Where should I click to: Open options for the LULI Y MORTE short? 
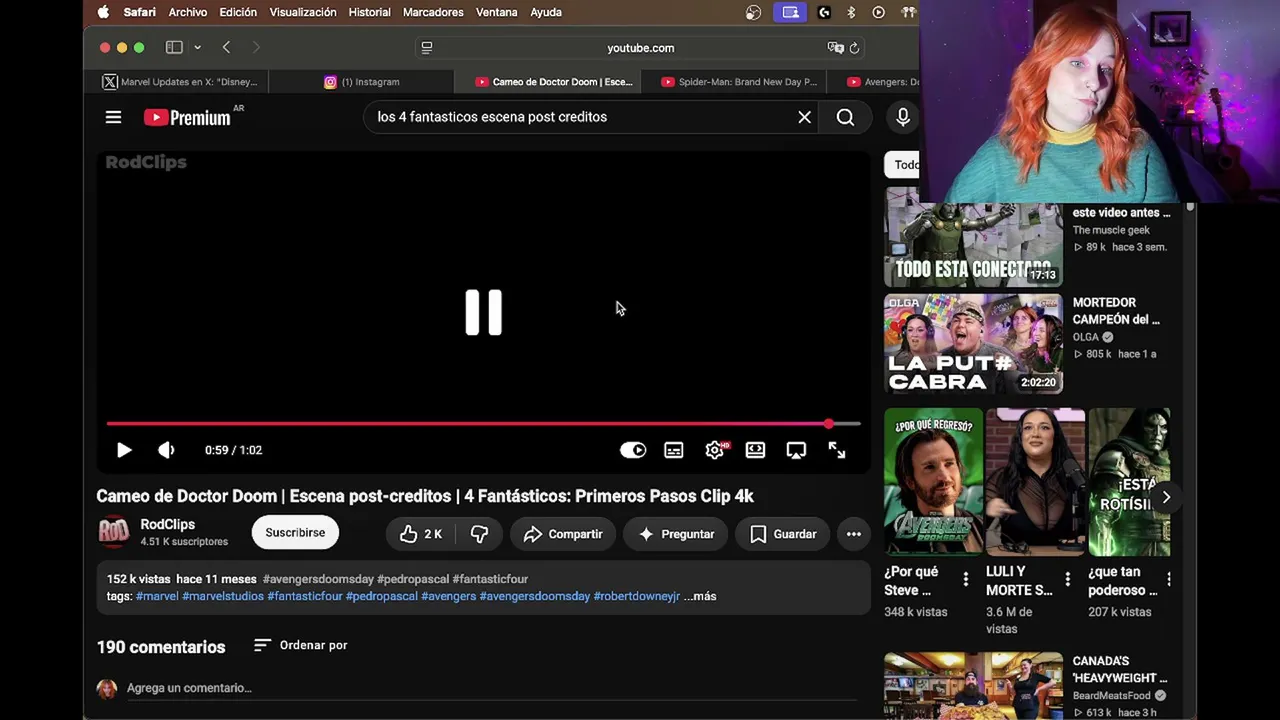click(x=1068, y=579)
